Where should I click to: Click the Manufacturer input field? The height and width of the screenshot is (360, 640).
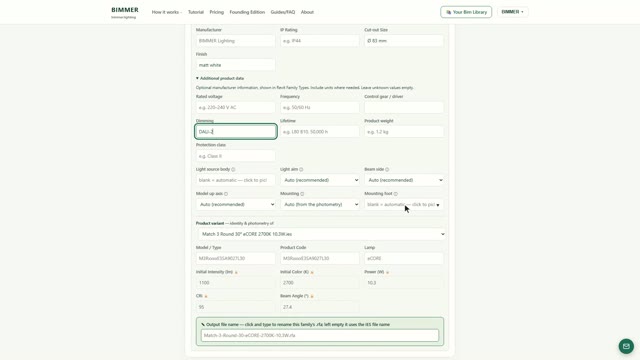pos(235,41)
